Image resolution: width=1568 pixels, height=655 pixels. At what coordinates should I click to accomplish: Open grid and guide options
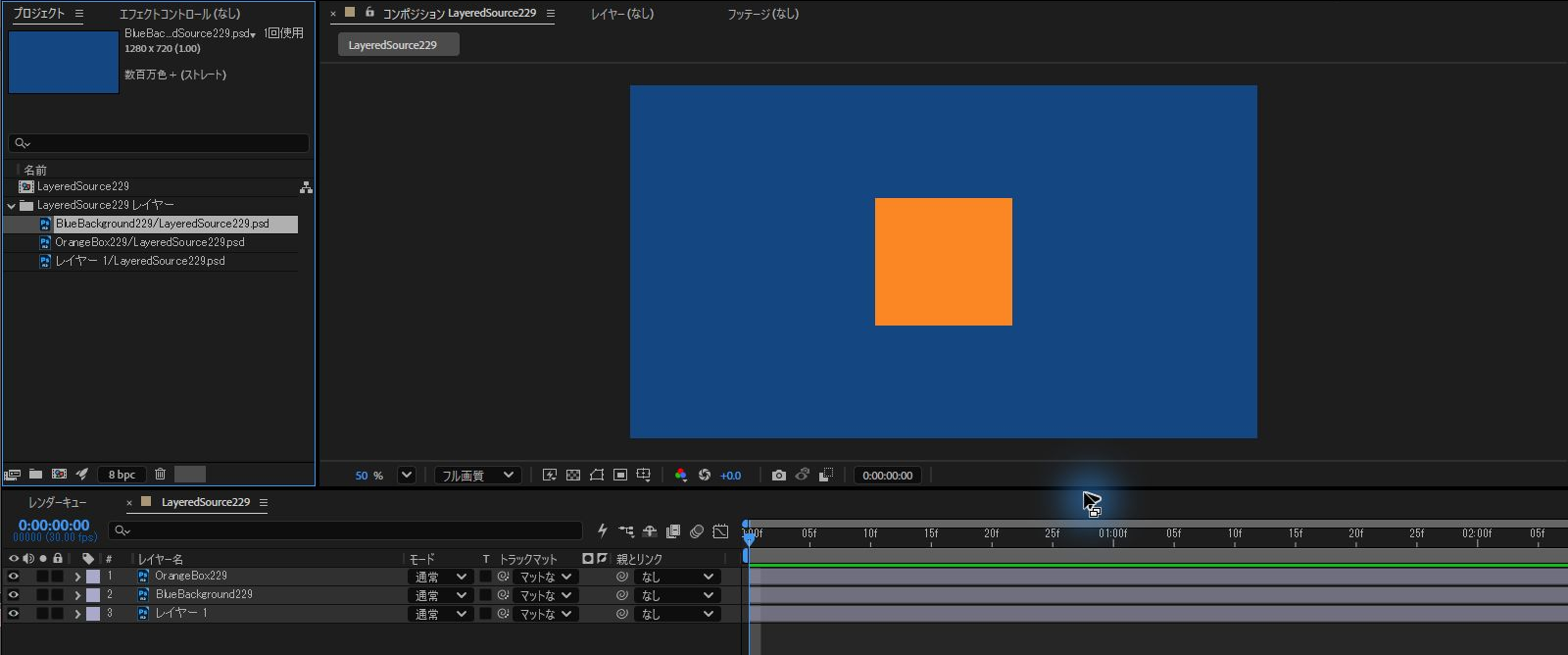(x=644, y=476)
